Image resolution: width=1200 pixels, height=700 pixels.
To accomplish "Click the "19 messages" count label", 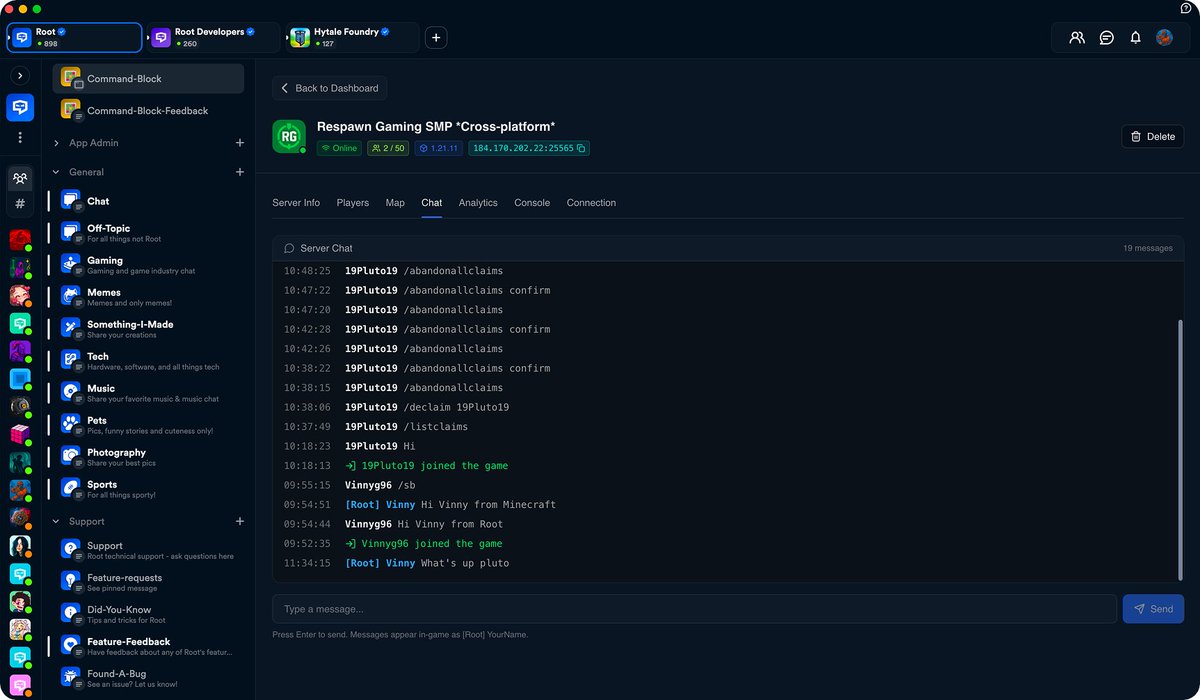I will 1148,248.
